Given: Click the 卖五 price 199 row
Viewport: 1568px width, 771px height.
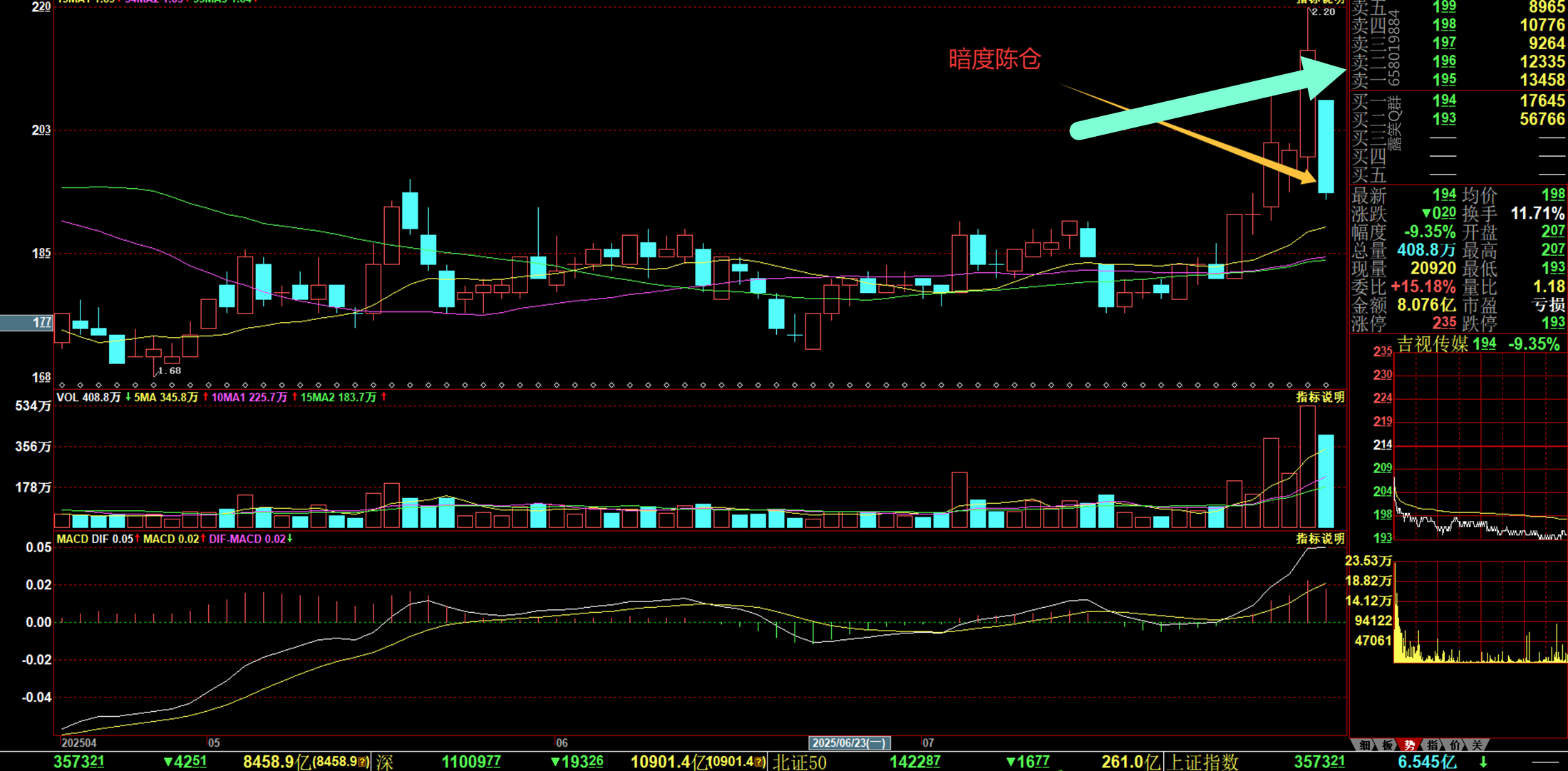Looking at the screenshot, I should click(1458, 7).
